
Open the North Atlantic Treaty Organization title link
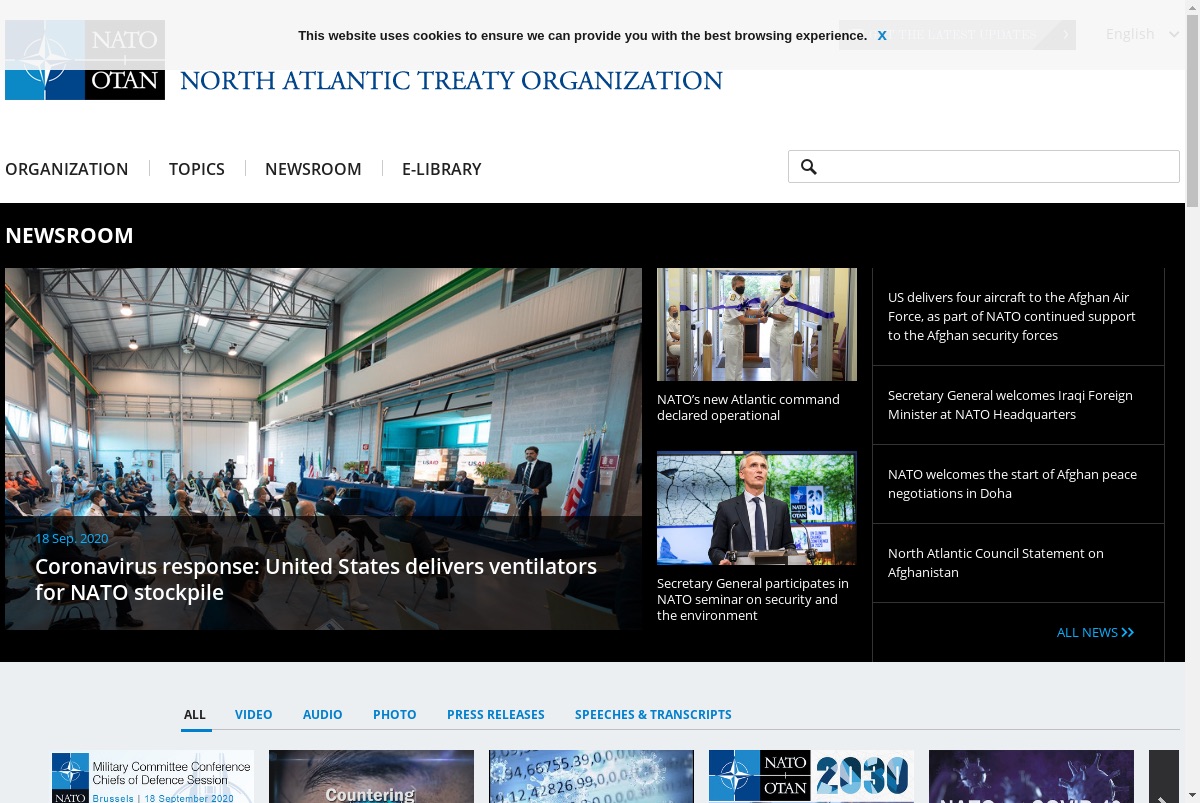(451, 81)
